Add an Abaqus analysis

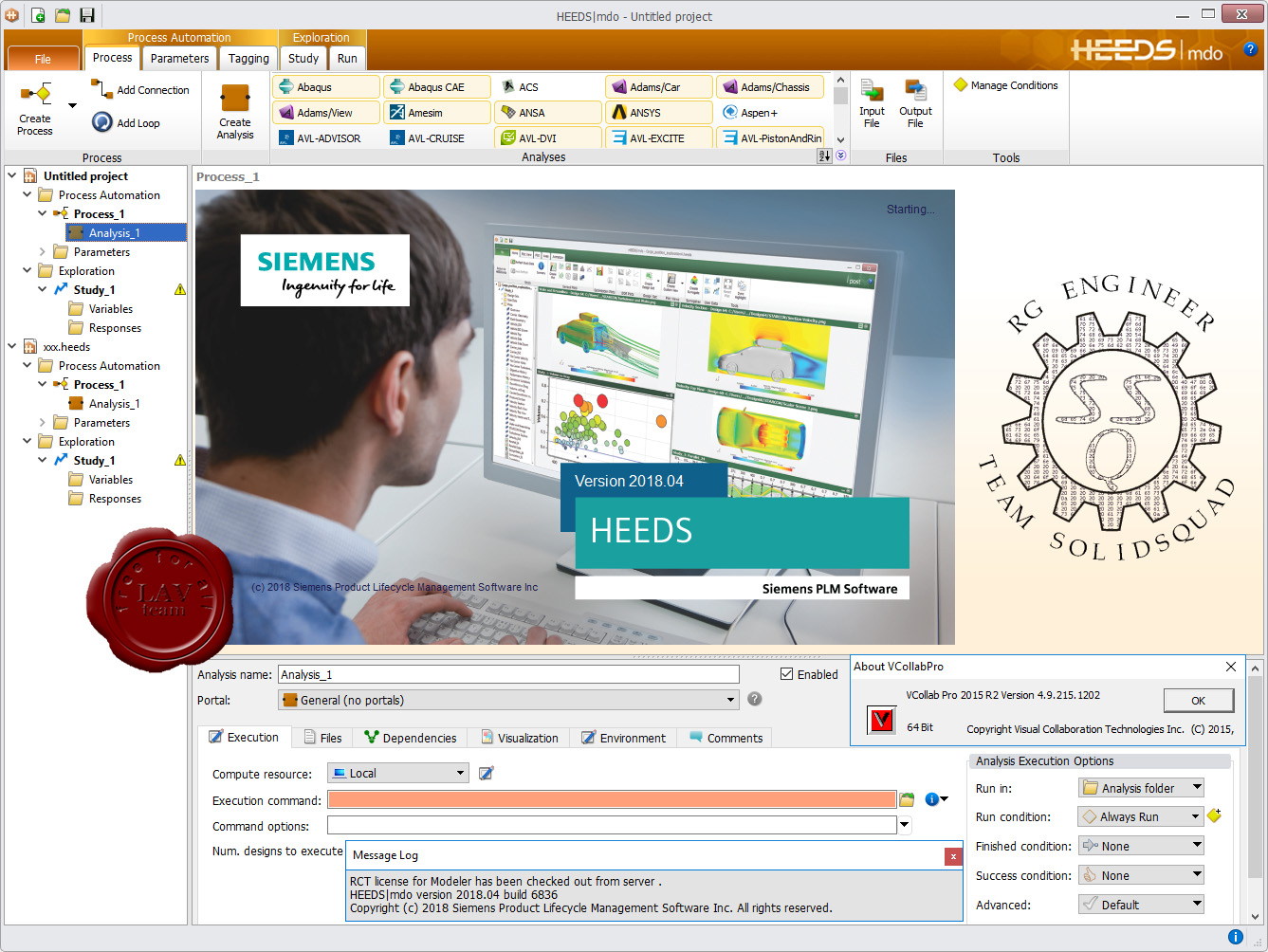pos(327,87)
